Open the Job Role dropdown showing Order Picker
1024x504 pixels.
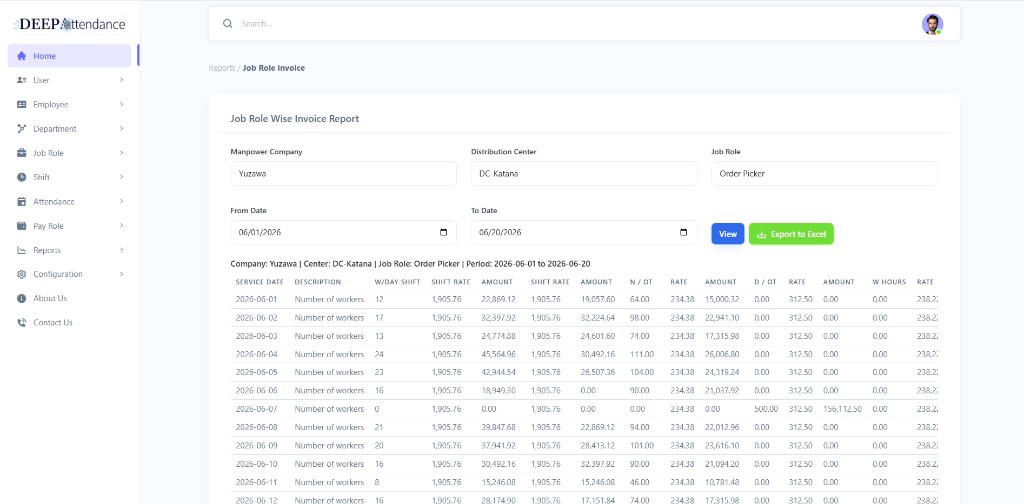point(824,174)
